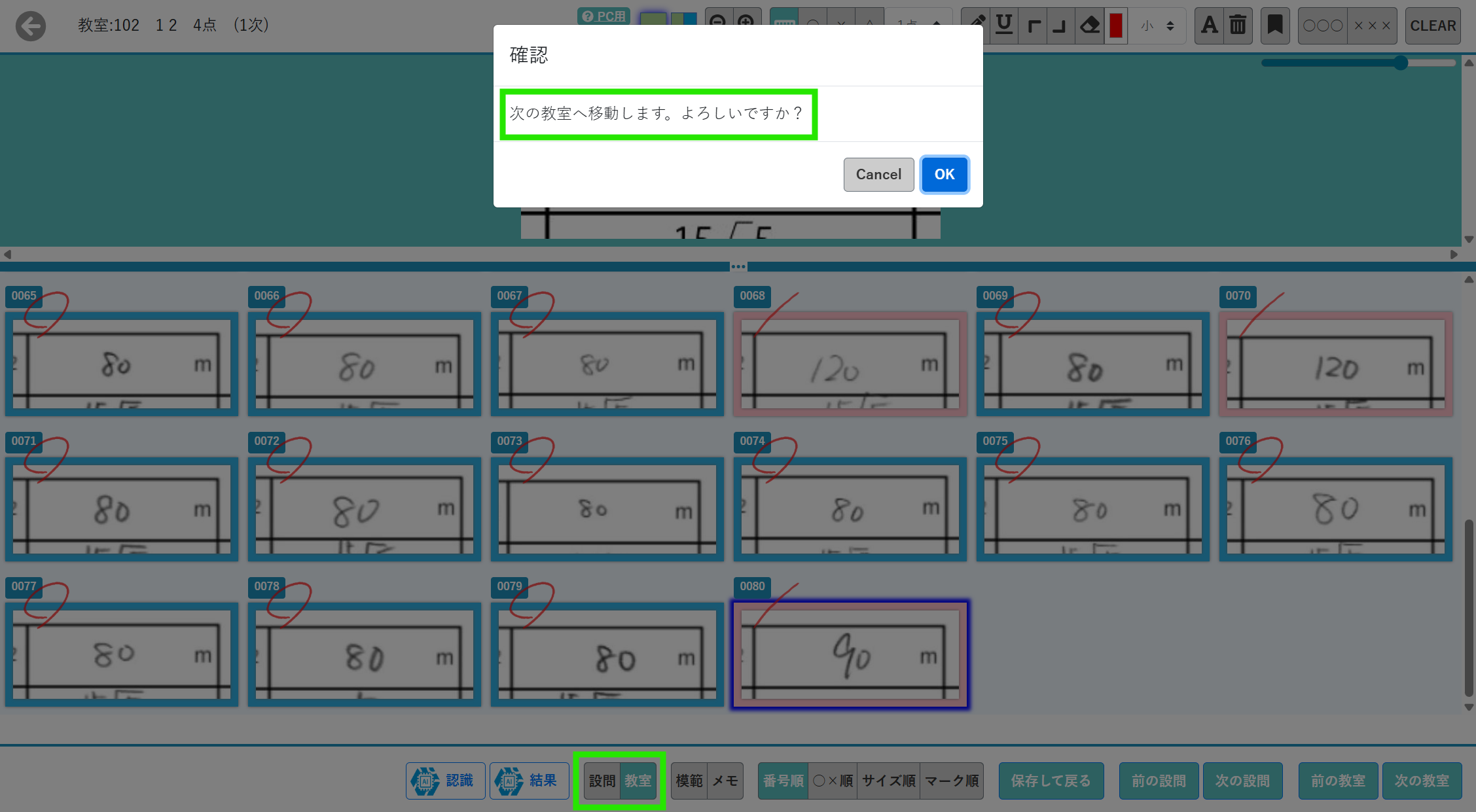The image size is (1476, 812).
Task: Select the eraser tool icon
Action: 1090,26
